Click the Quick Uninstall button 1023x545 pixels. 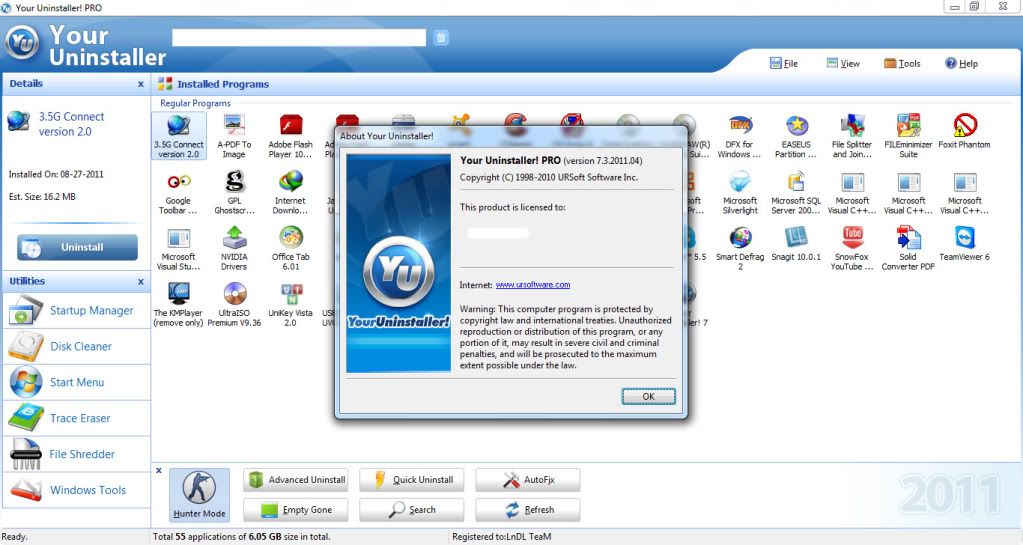[x=412, y=480]
